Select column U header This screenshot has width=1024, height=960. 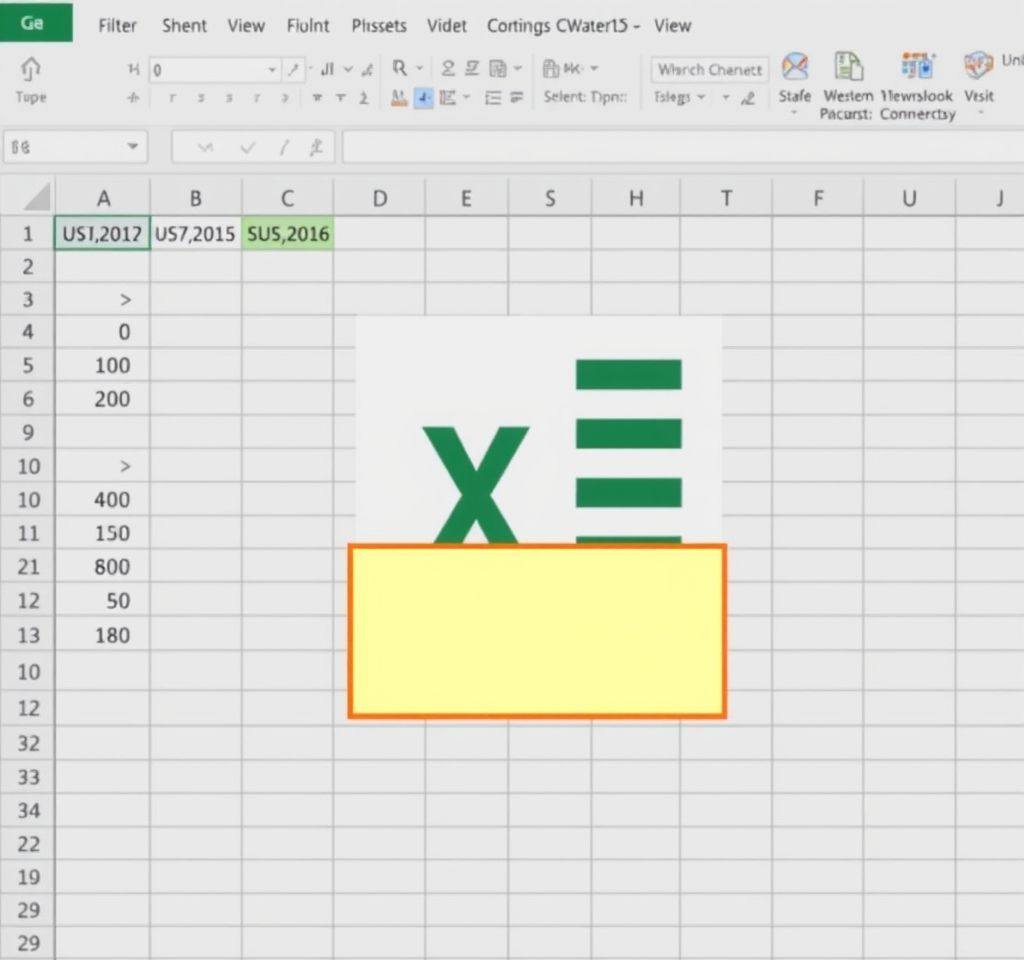point(909,198)
